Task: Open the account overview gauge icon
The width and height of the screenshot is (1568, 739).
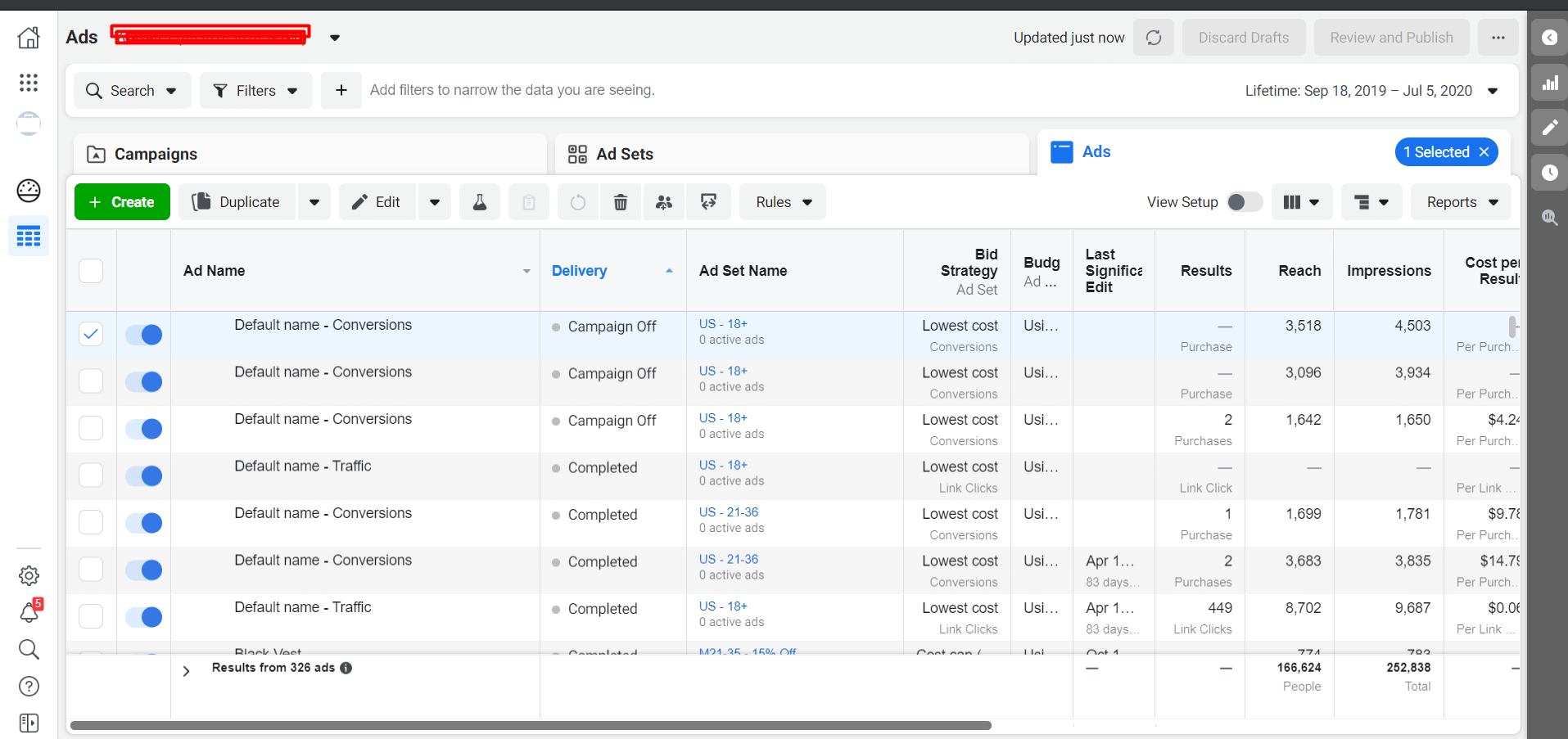Action: click(29, 191)
